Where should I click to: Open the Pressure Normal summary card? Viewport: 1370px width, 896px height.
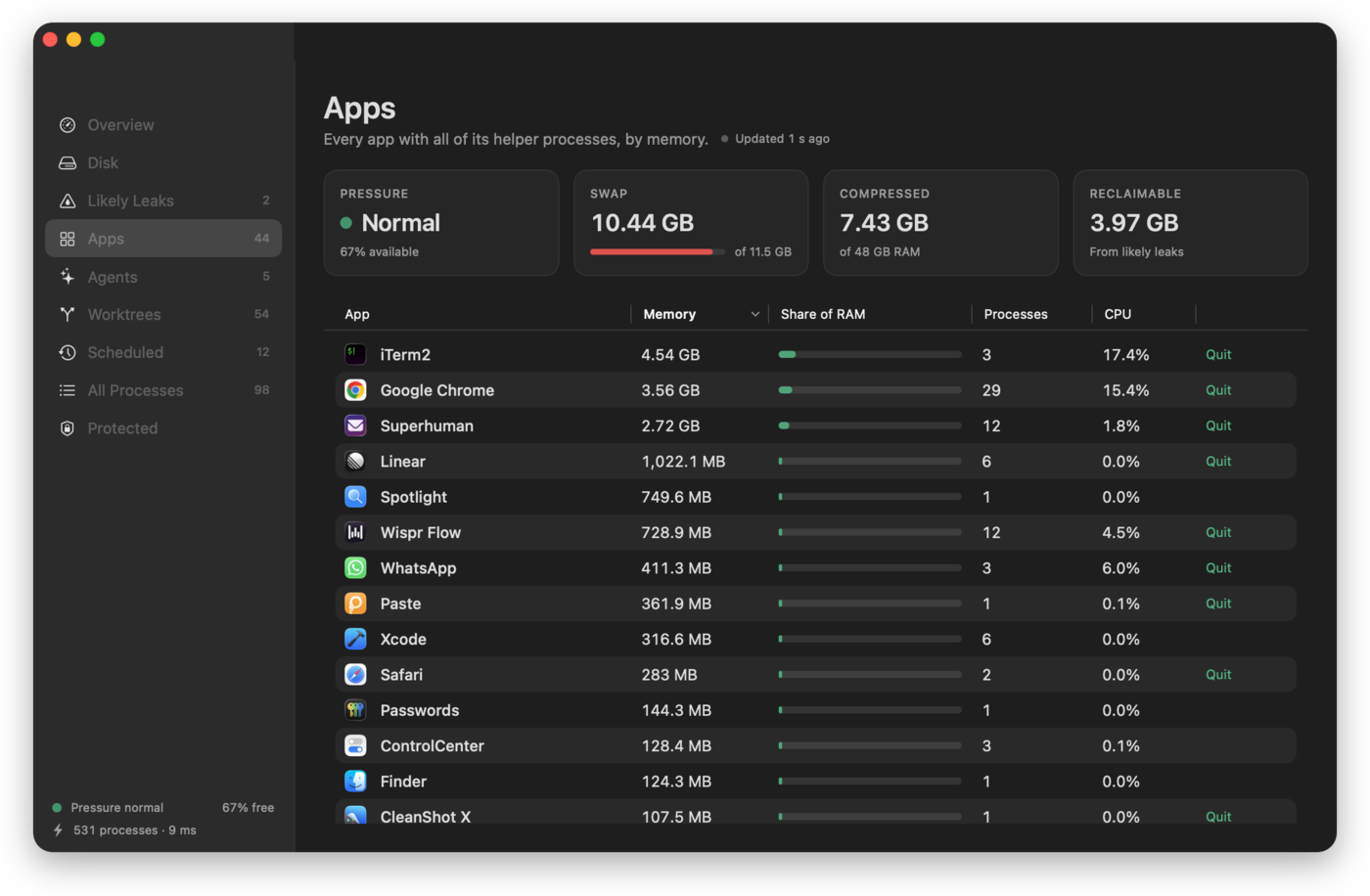(441, 223)
